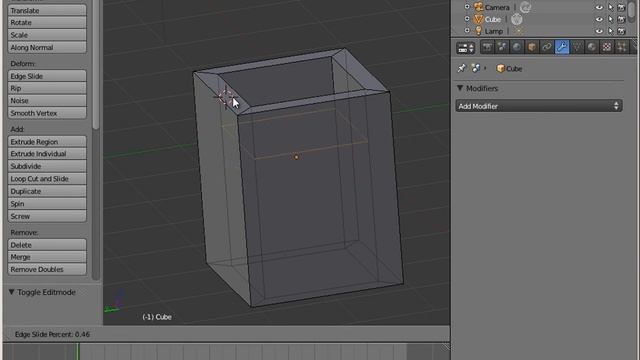Screen dimensions: 640x360
Task: Open the Object Constraints chain tab
Action: (x=547, y=47)
